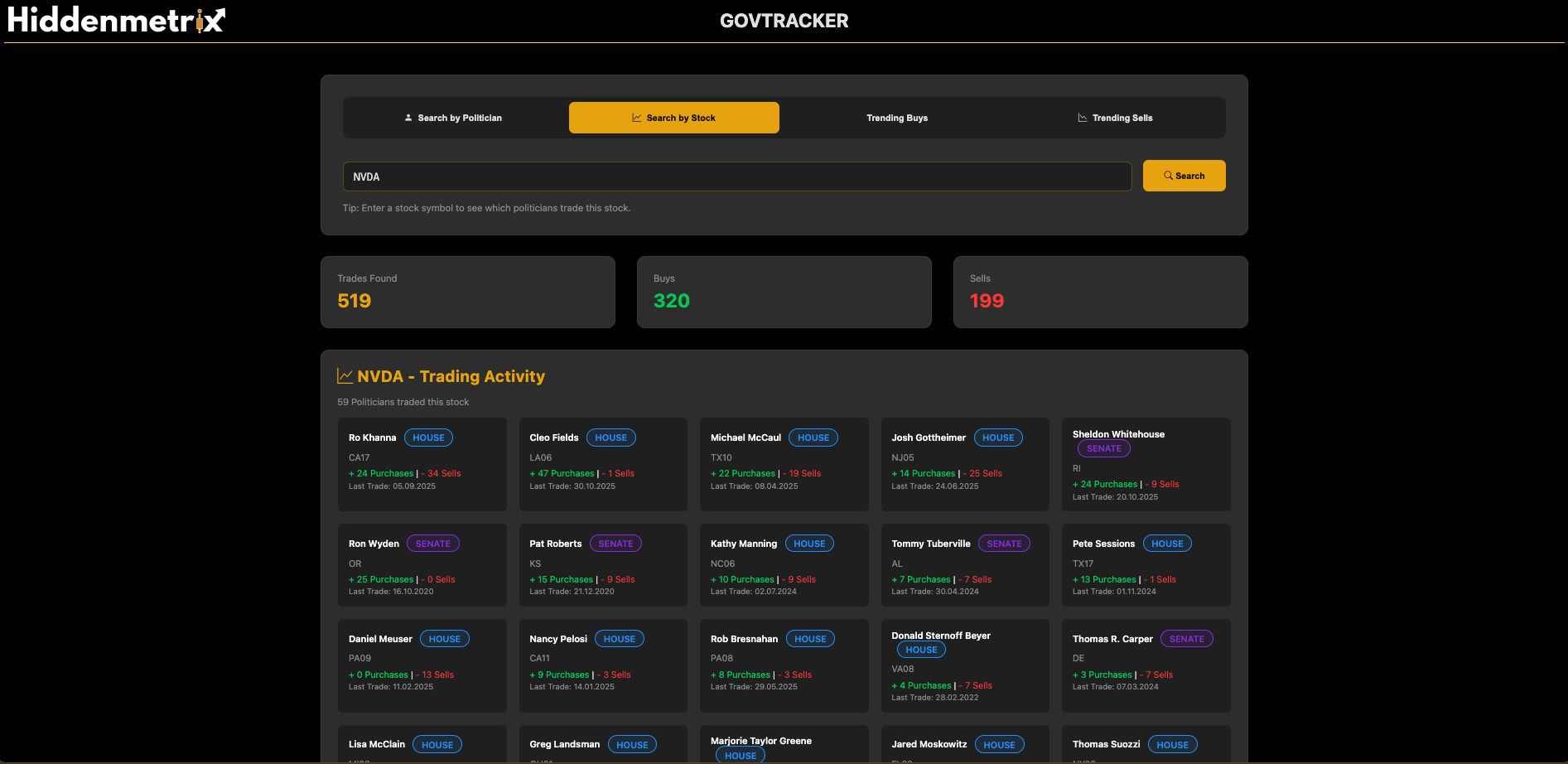Click the person icon on Search by Politician
This screenshot has width=1568, height=764.
click(408, 117)
